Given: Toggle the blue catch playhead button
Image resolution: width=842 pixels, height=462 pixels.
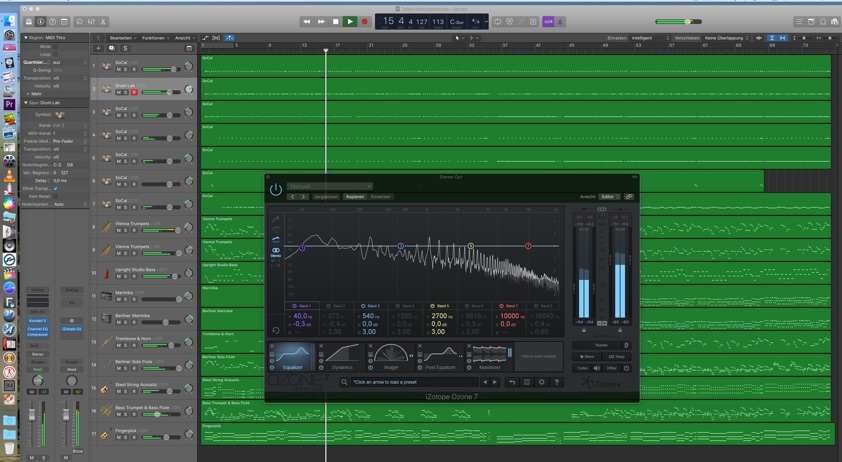Looking at the screenshot, I should coord(229,38).
